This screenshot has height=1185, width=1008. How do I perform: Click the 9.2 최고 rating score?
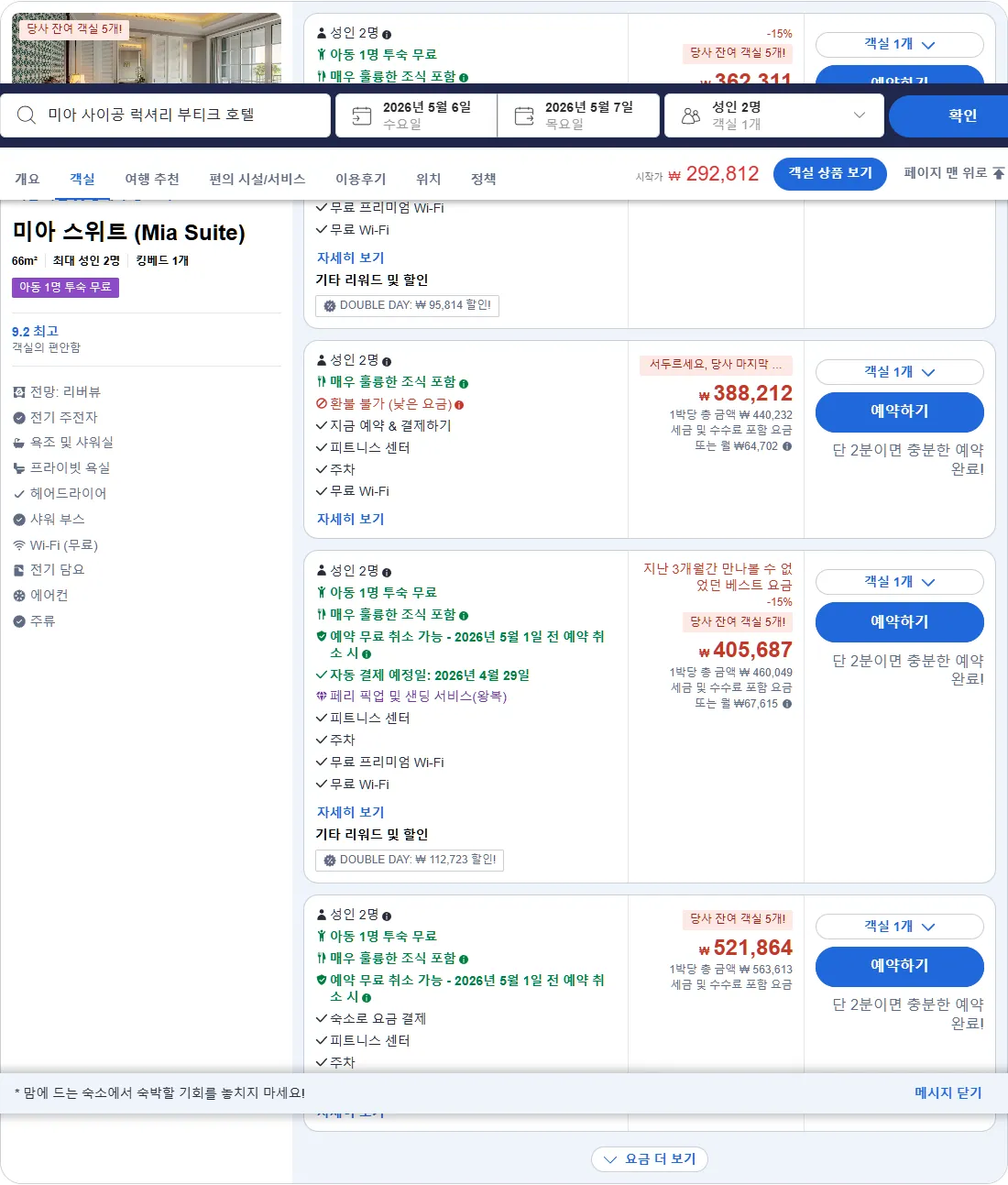(35, 332)
